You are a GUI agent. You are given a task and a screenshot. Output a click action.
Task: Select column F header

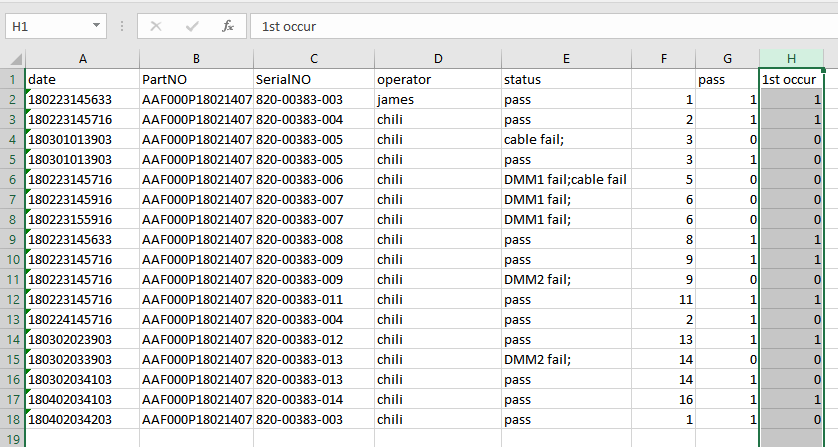pyautogui.click(x=663, y=59)
